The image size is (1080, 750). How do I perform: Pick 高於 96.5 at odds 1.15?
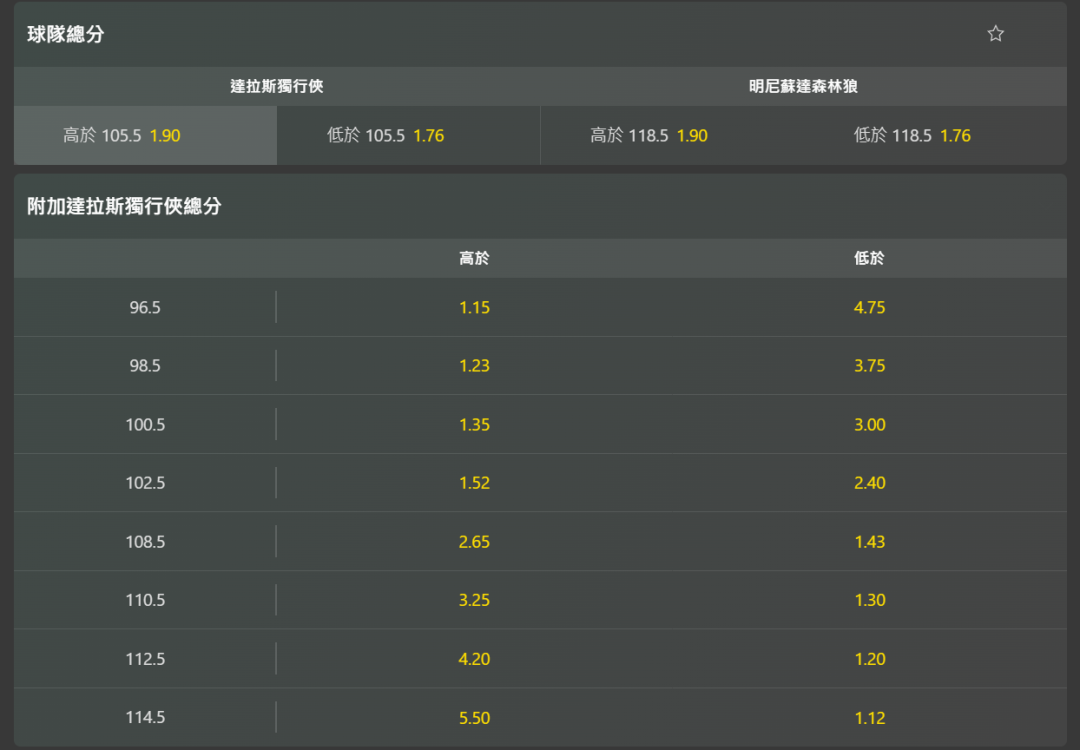point(474,307)
